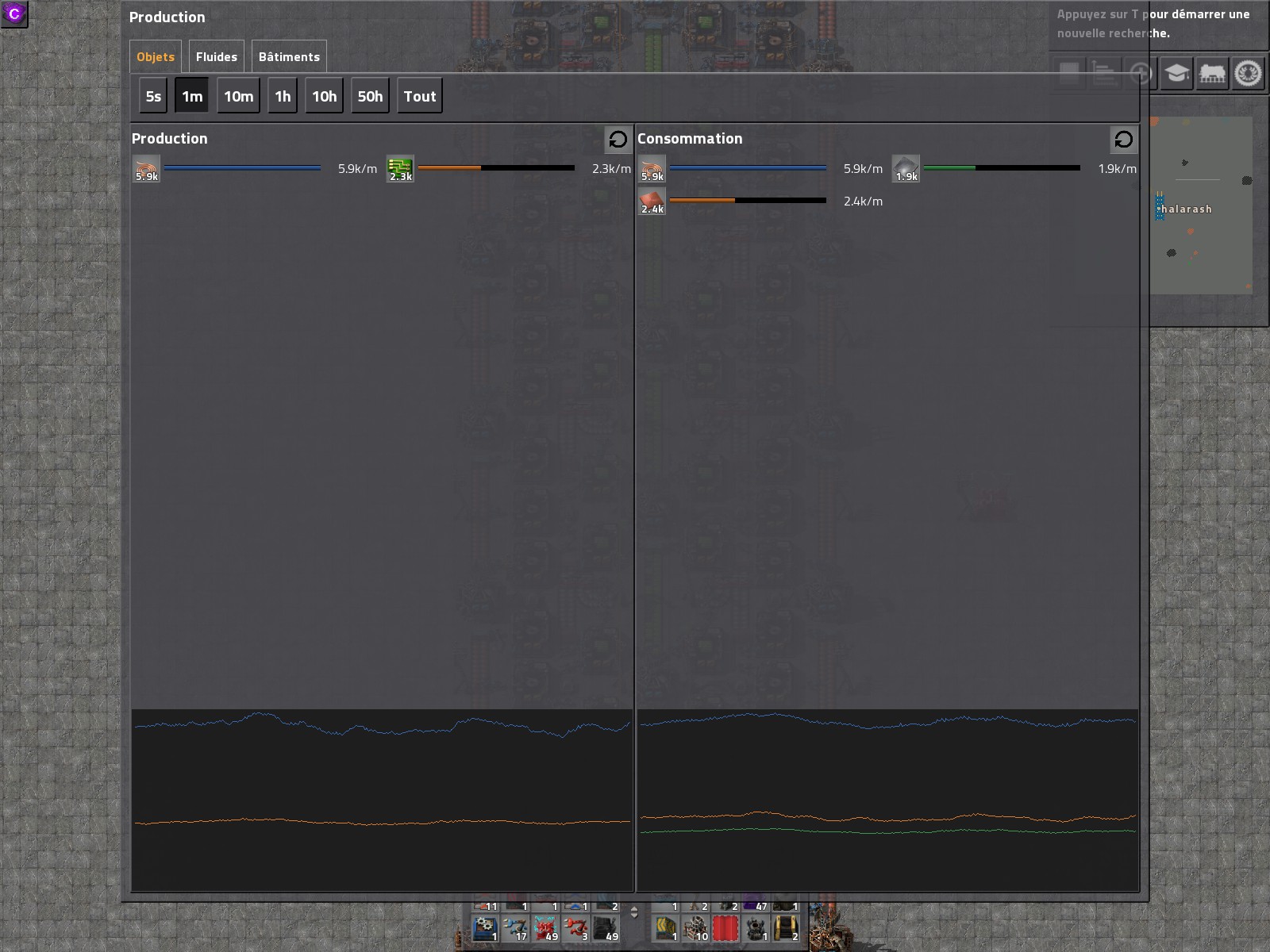The image size is (1270, 952).
Task: Open the trains overview locomotive button
Action: pyautogui.click(x=1212, y=74)
